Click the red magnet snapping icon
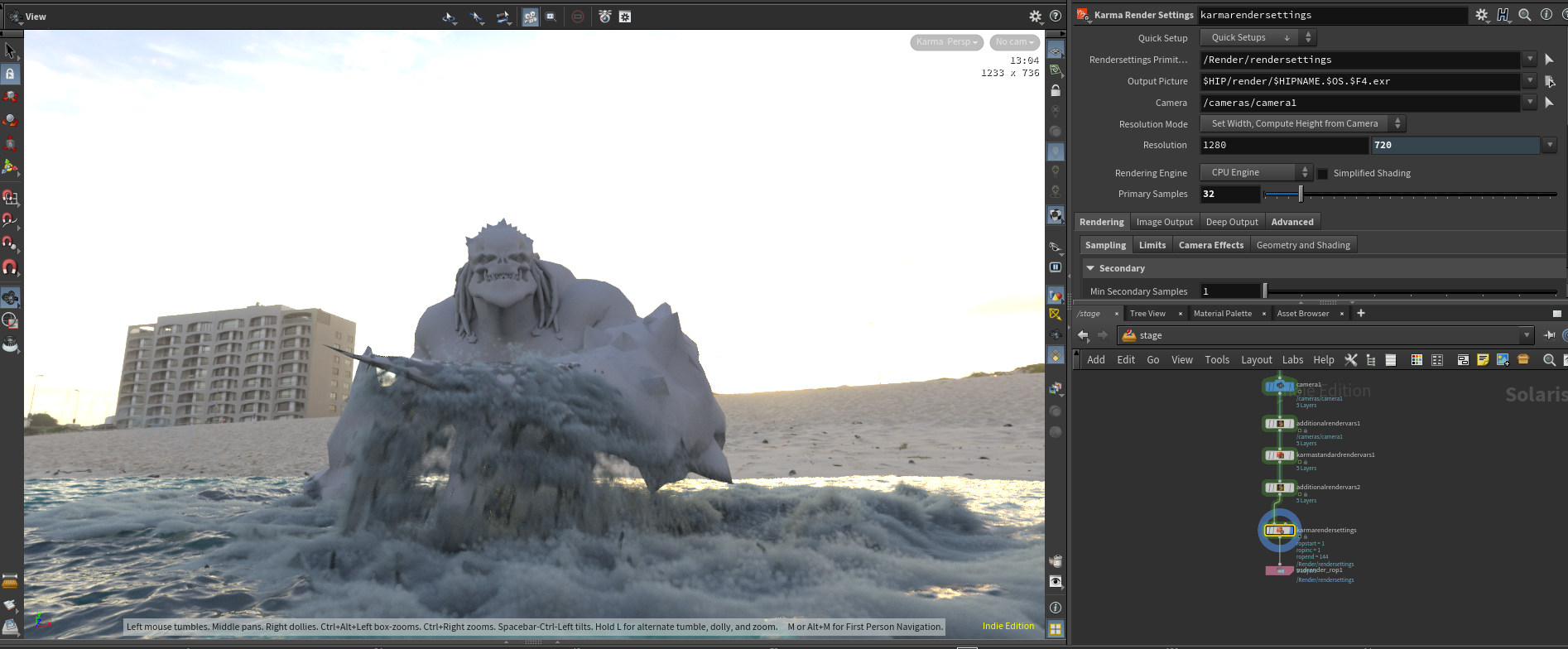 pos(10,267)
